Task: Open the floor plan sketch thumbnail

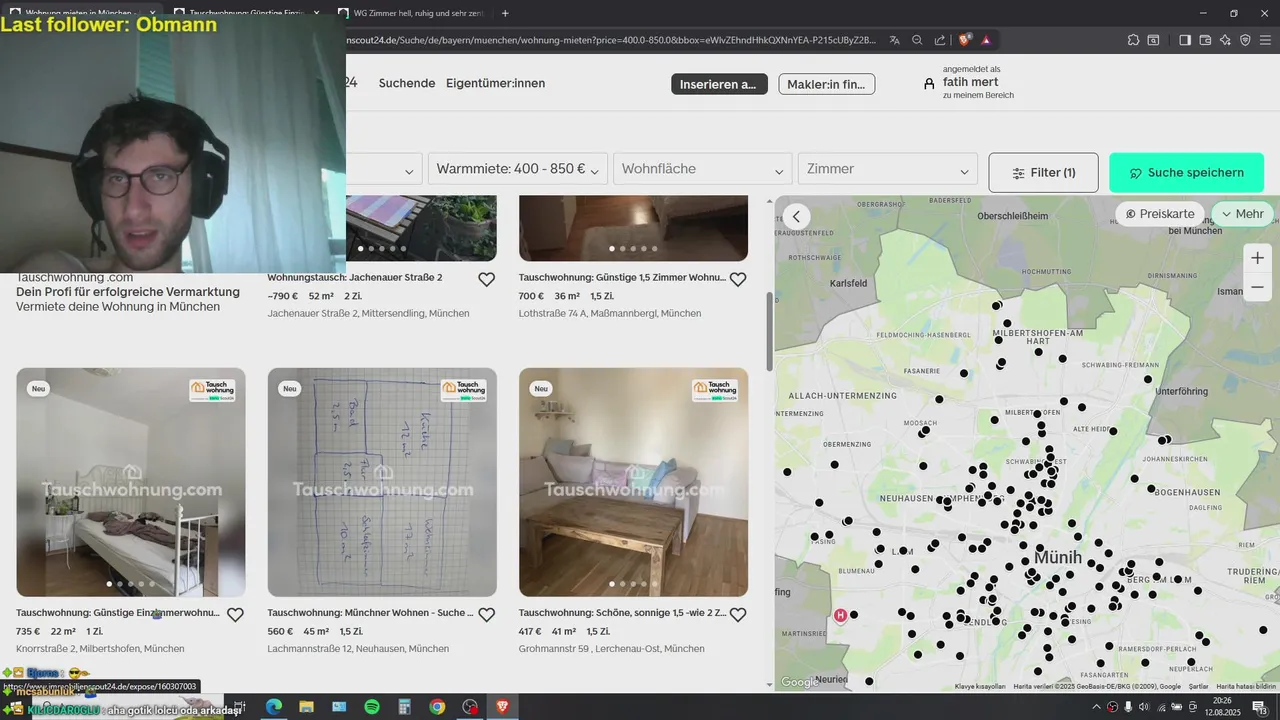Action: [382, 482]
